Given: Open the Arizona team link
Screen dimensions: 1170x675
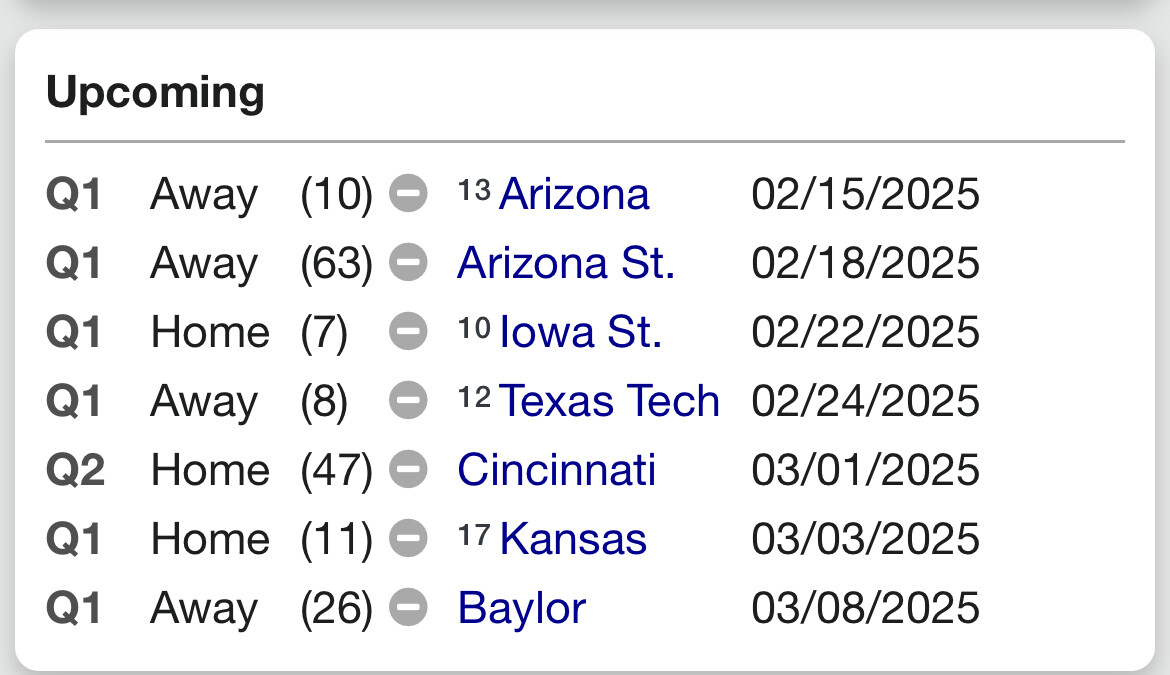Looking at the screenshot, I should coord(573,194).
